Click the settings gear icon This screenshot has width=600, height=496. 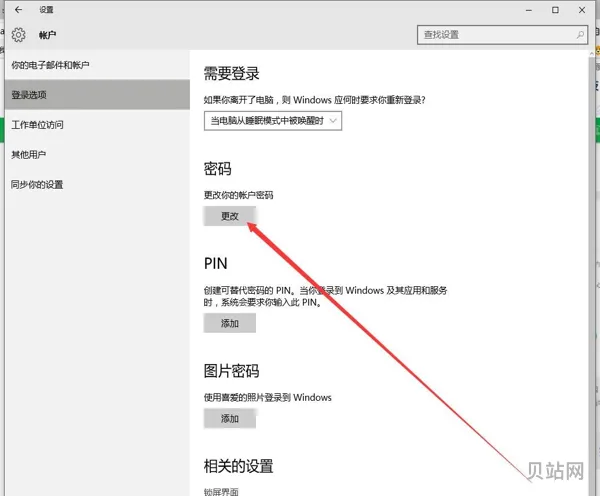click(18, 35)
